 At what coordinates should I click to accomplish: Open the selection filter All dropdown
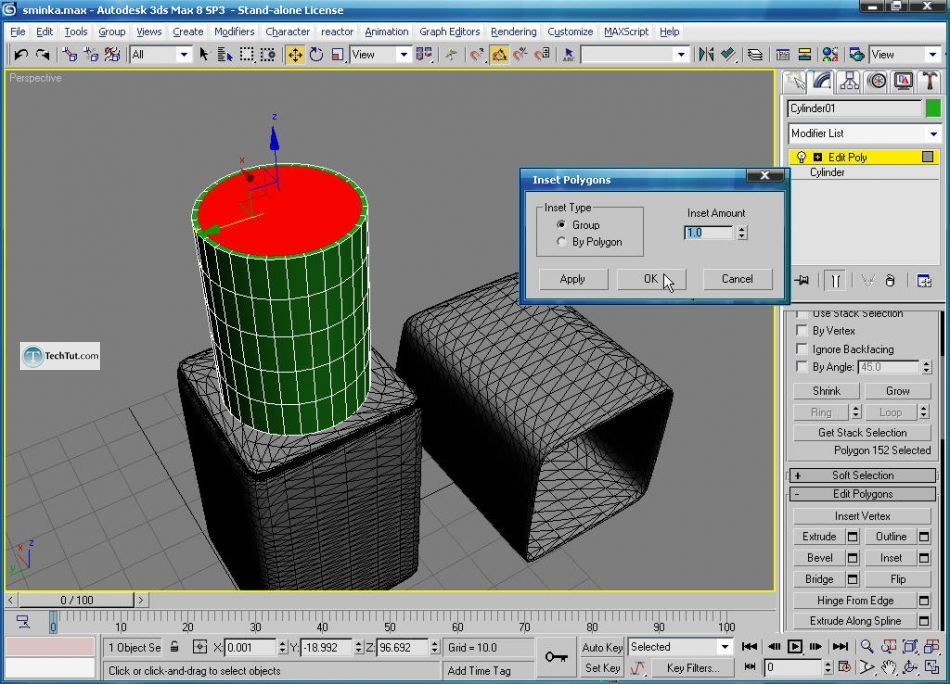160,55
